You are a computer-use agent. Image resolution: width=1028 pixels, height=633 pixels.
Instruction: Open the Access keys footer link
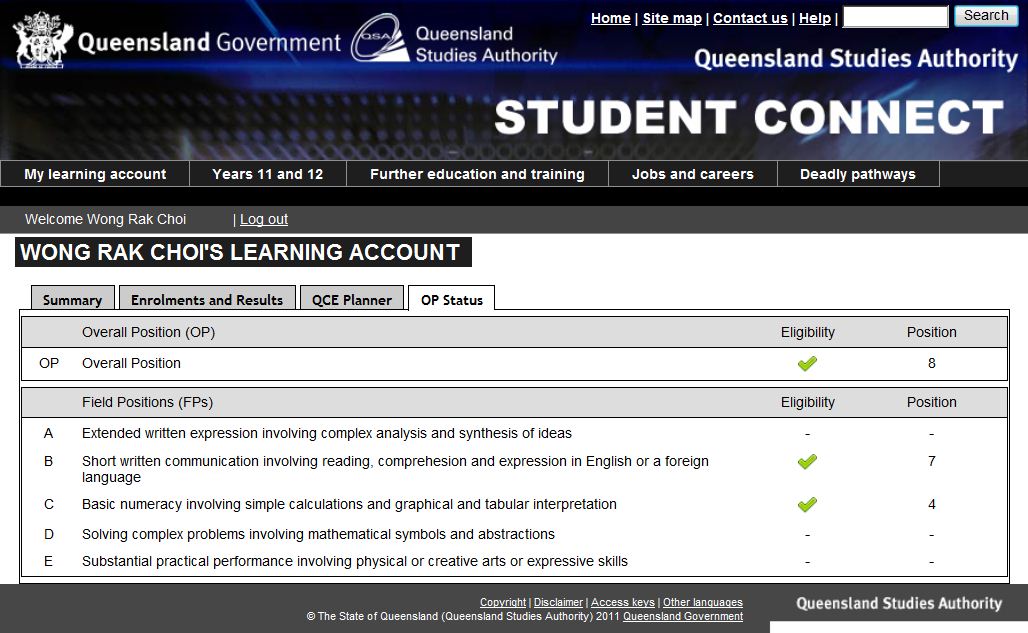click(623, 602)
